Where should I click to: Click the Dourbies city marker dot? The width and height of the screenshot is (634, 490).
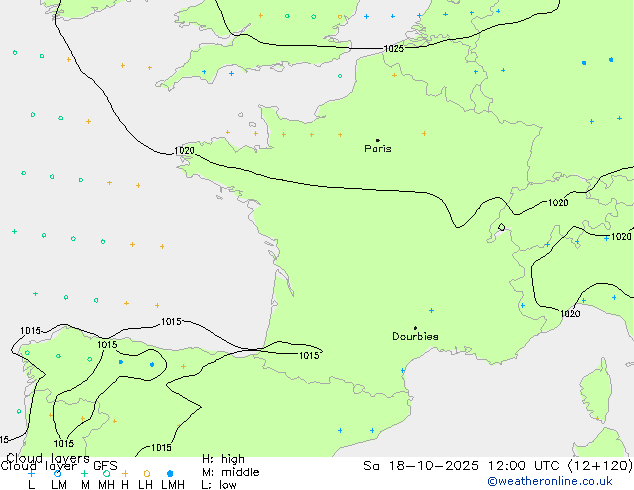[415, 328]
